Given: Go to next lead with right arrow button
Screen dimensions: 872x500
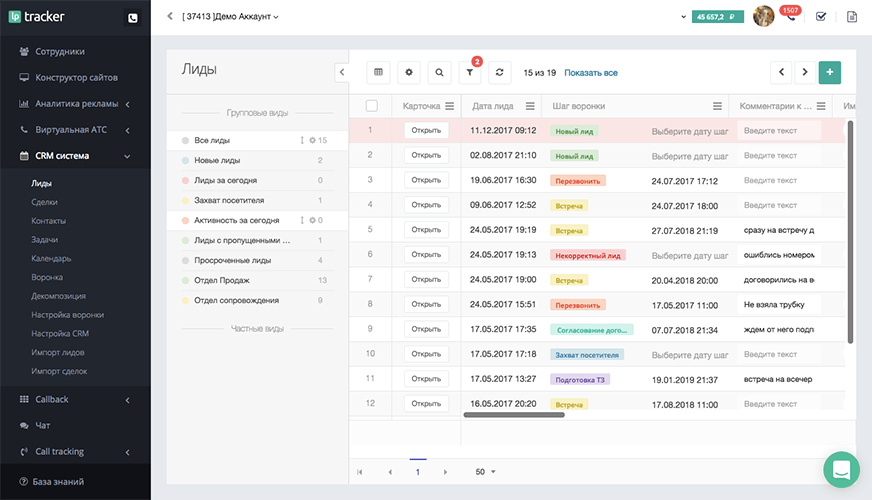Looking at the screenshot, I should tap(805, 72).
